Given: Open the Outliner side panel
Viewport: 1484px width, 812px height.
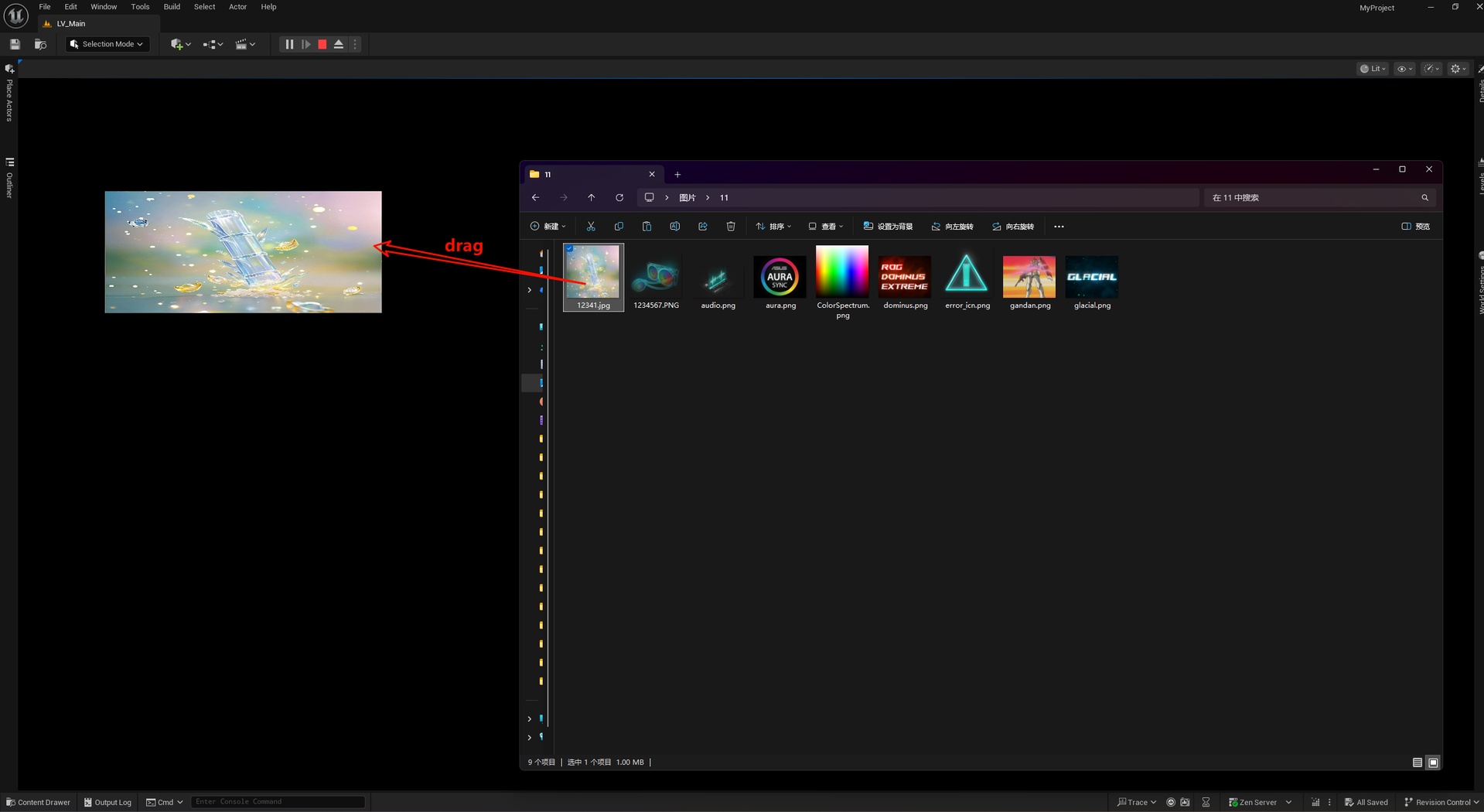Looking at the screenshot, I should (x=9, y=179).
